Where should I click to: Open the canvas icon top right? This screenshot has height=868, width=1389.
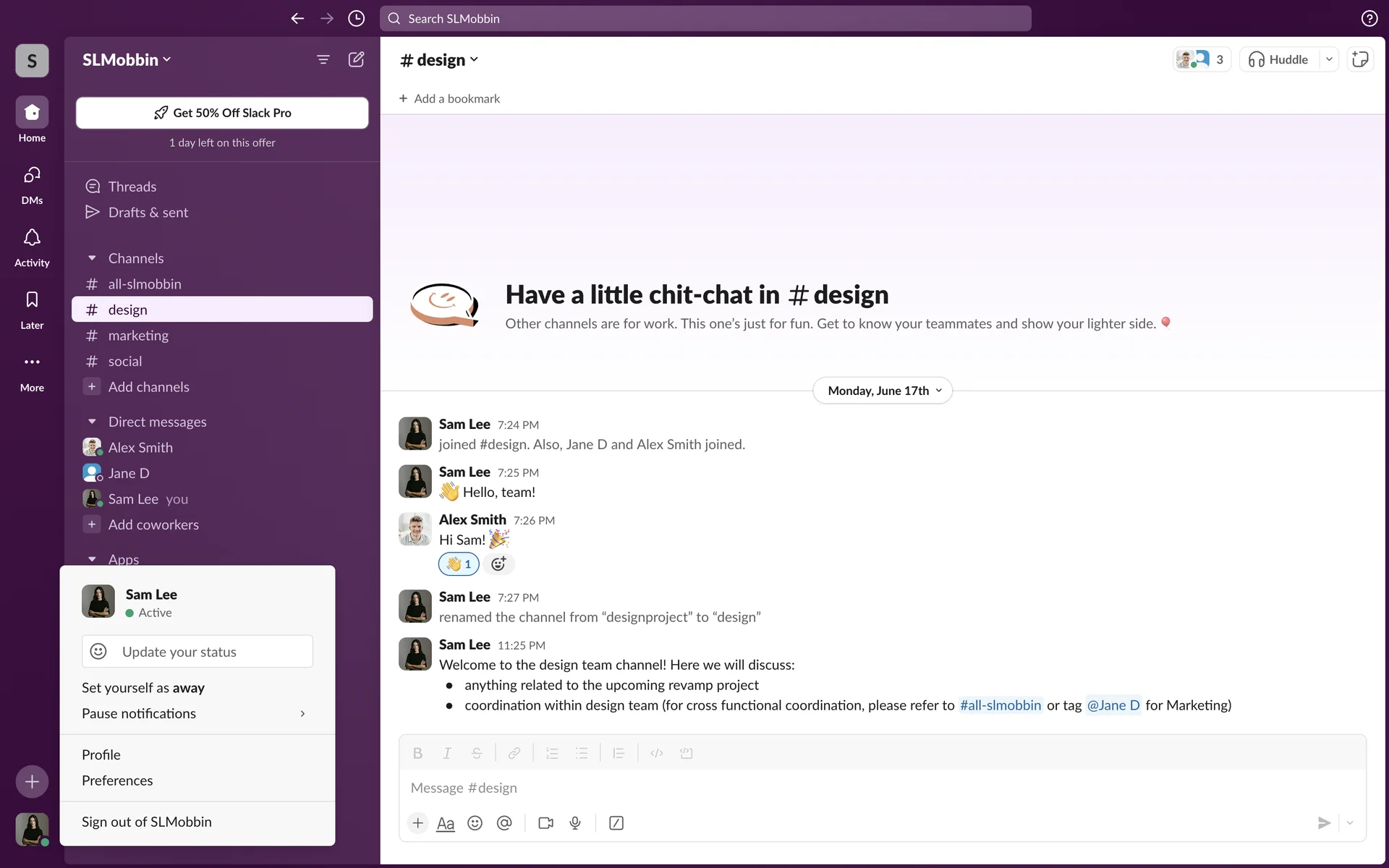click(1360, 59)
